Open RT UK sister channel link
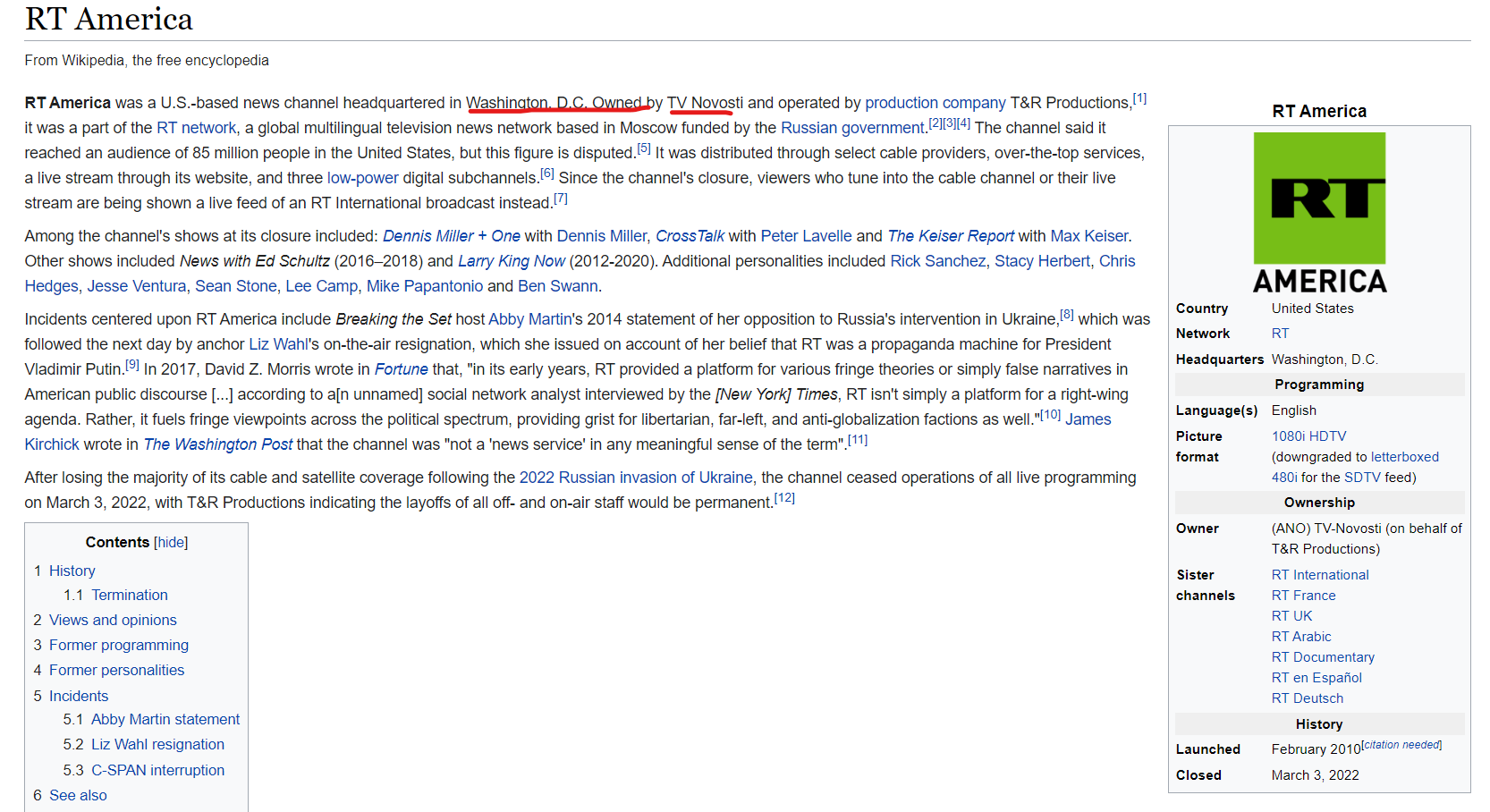The width and height of the screenshot is (1490, 812). click(x=1292, y=616)
